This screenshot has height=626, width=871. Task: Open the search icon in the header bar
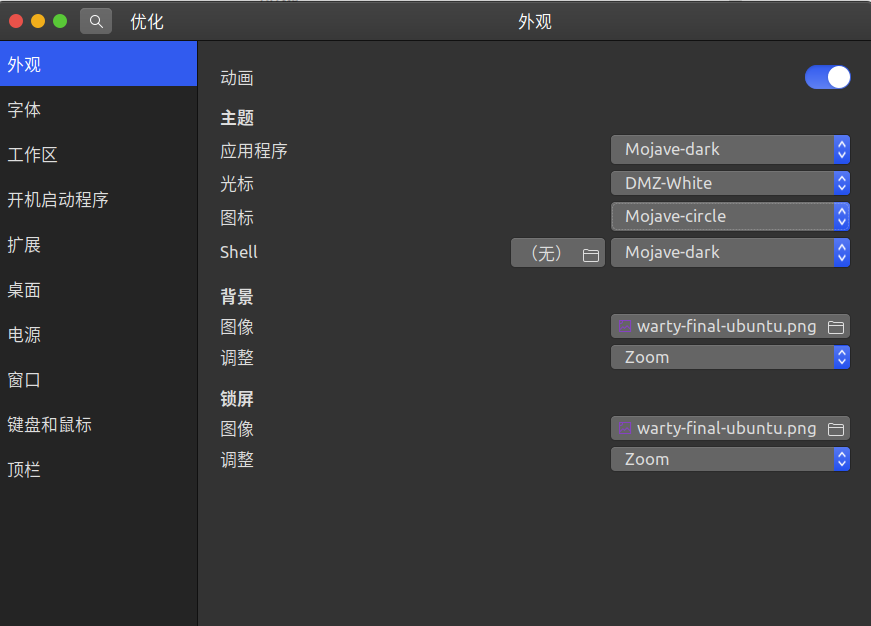click(x=95, y=20)
